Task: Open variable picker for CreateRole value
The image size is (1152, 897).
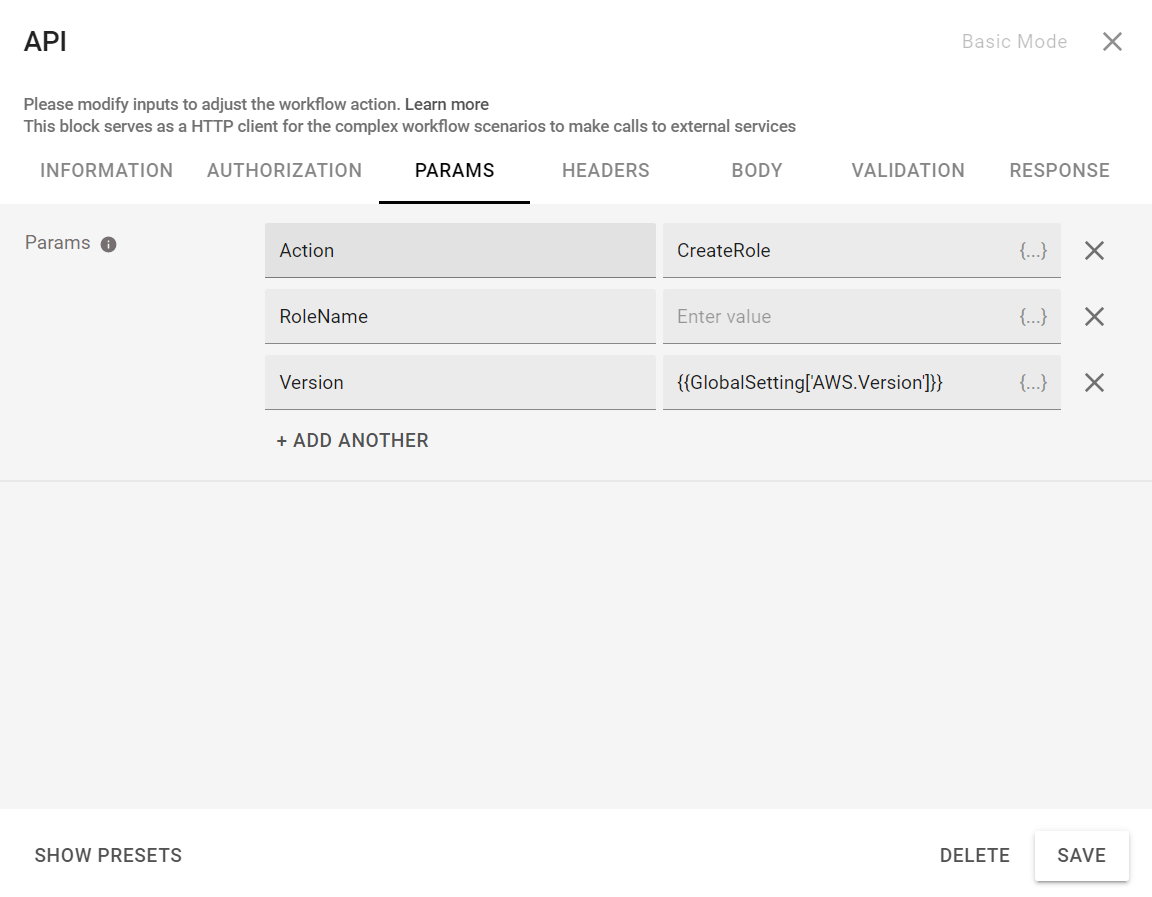Action: [1033, 251]
